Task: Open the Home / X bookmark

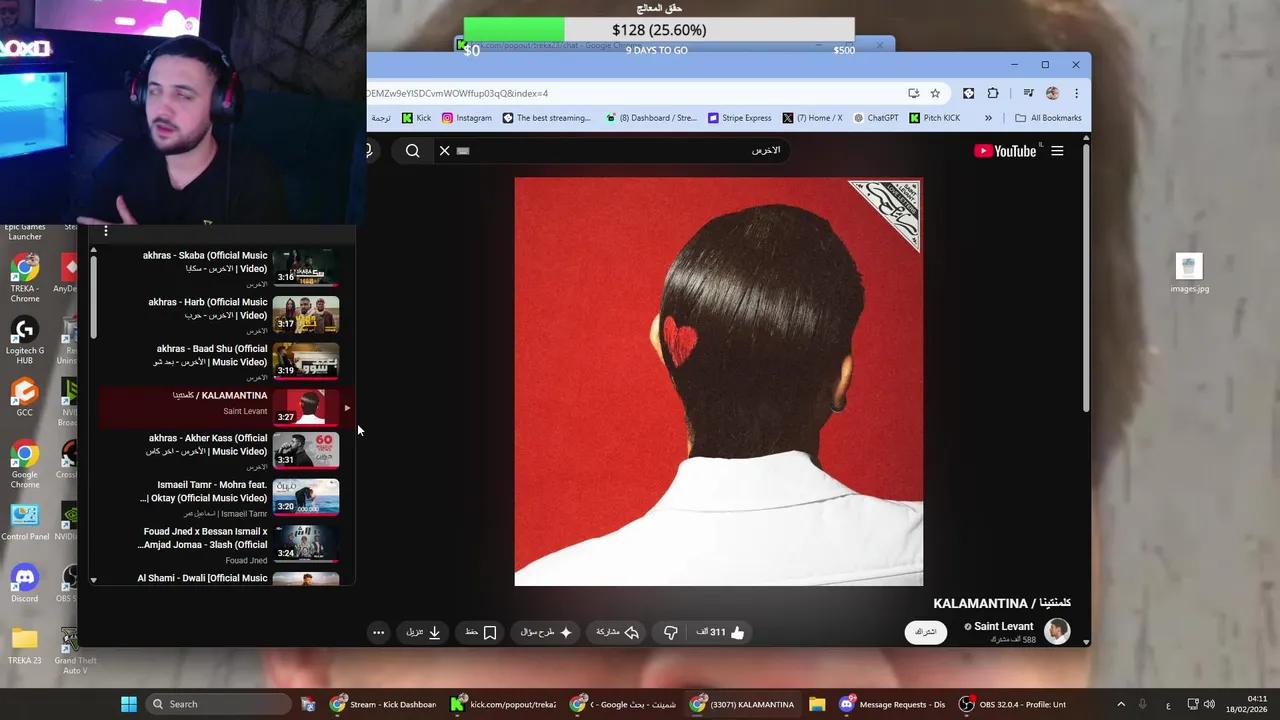Action: (812, 118)
